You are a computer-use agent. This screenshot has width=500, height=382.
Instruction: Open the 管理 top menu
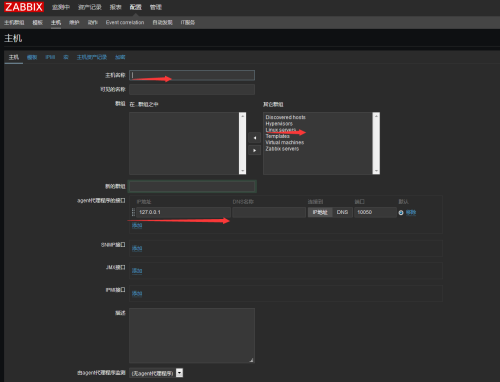point(156,7)
